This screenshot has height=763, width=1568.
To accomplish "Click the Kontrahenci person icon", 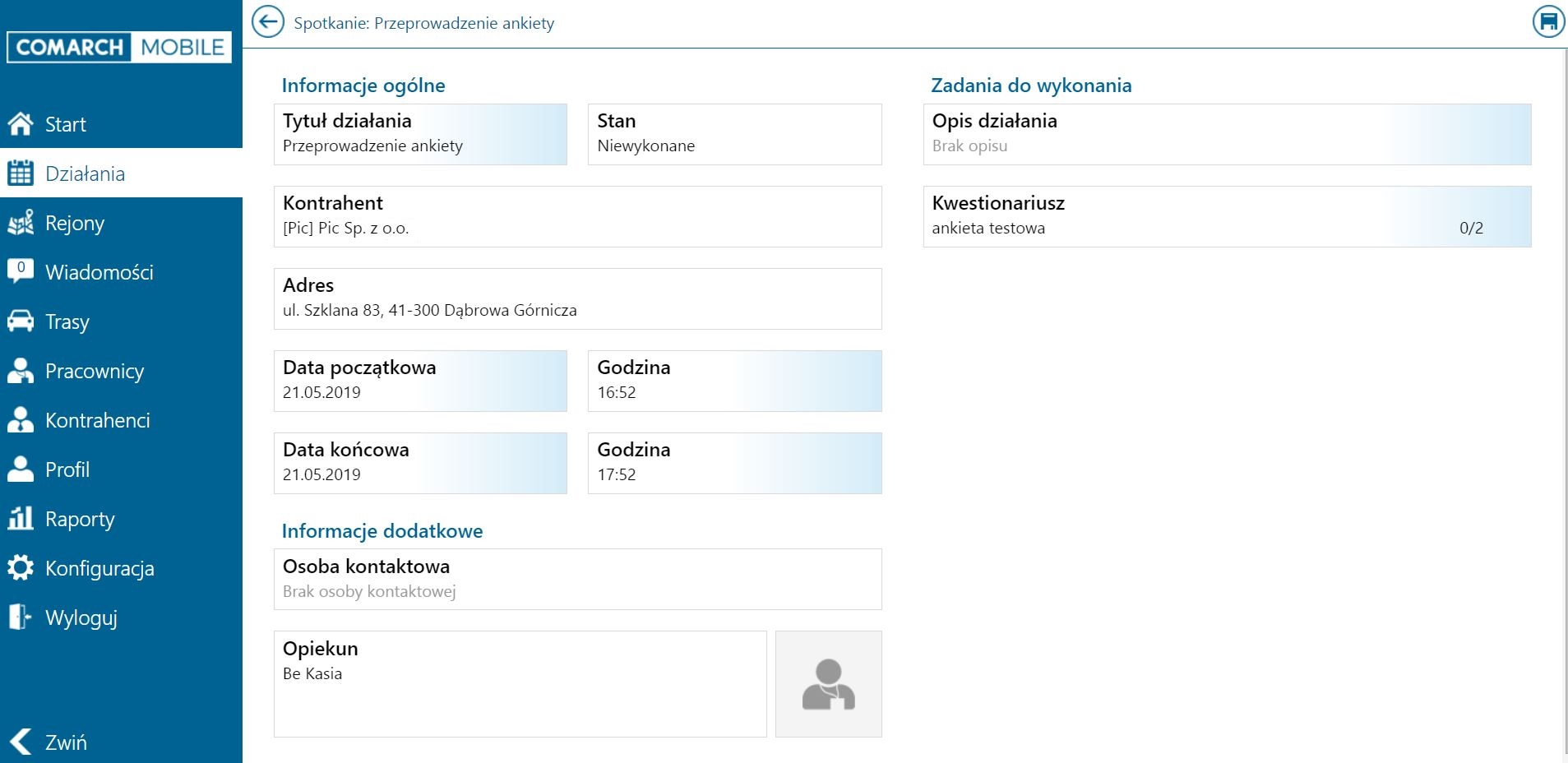I will [x=21, y=420].
